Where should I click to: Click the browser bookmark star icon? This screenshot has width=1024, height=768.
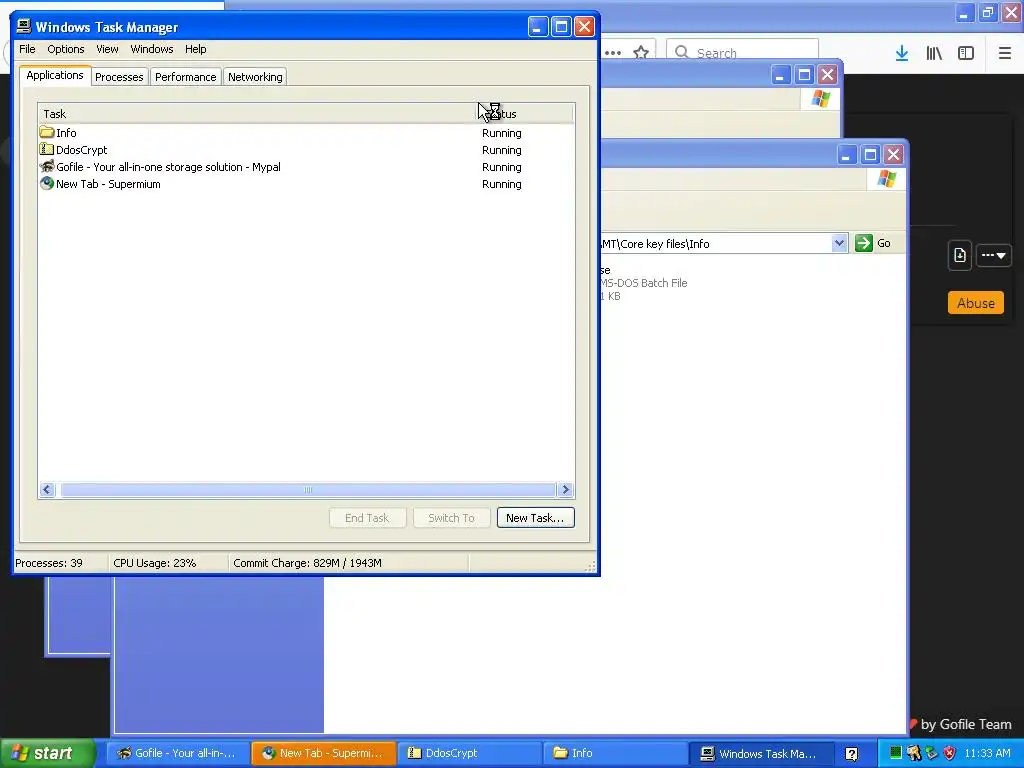click(x=641, y=53)
